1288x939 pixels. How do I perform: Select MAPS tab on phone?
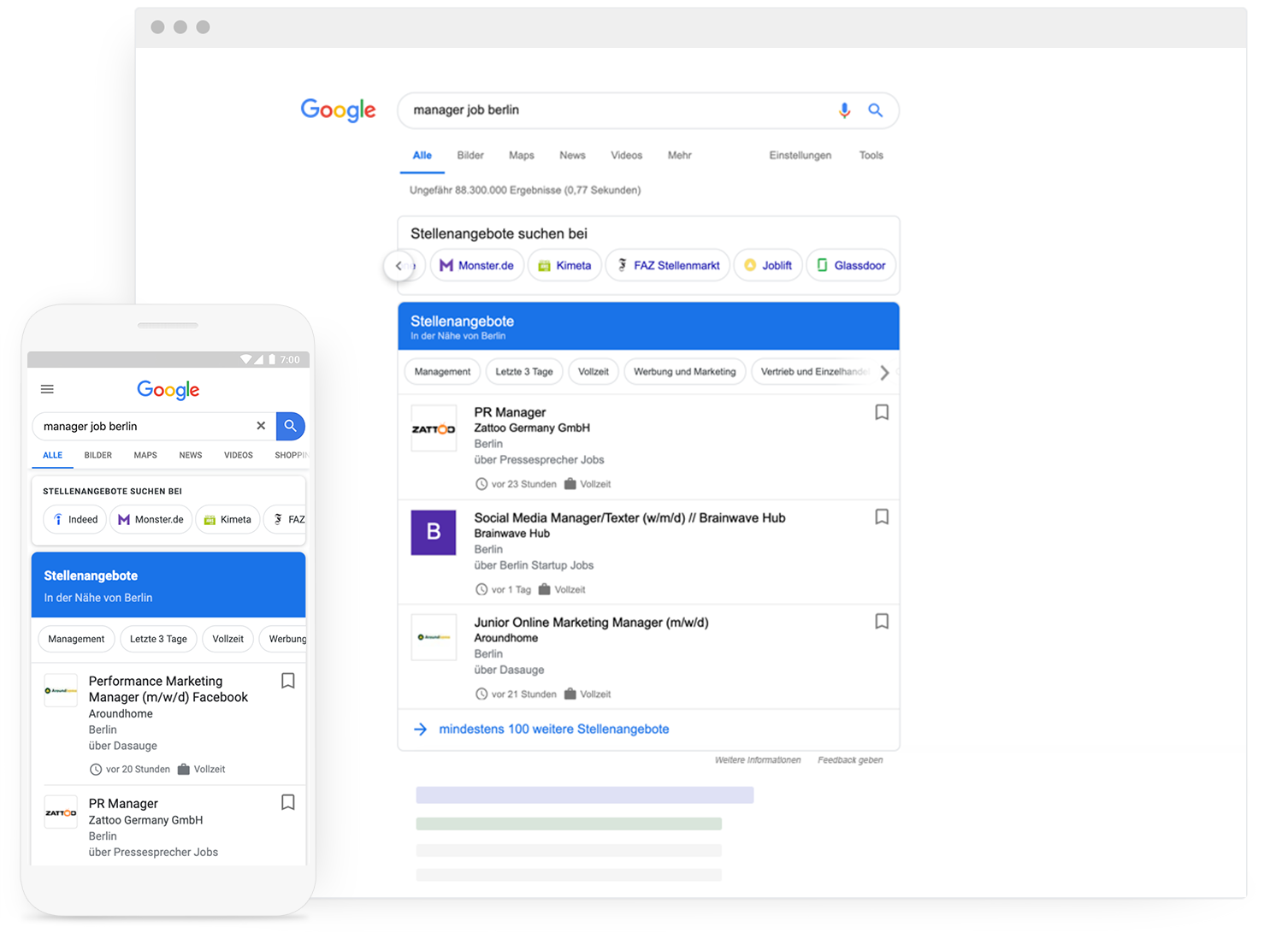point(145,456)
